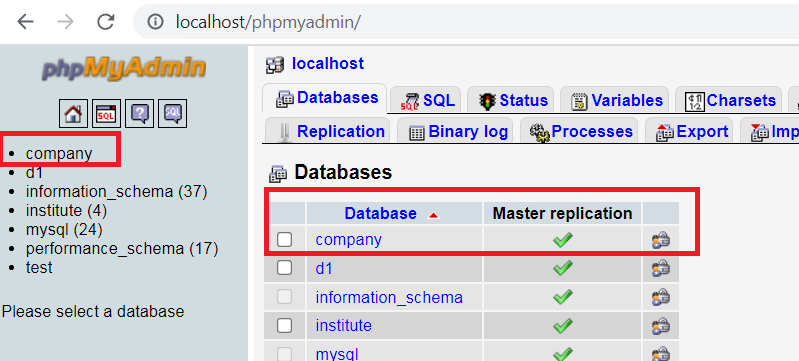Image resolution: width=799 pixels, height=361 pixels.
Task: Open the Status tab
Action: click(511, 100)
